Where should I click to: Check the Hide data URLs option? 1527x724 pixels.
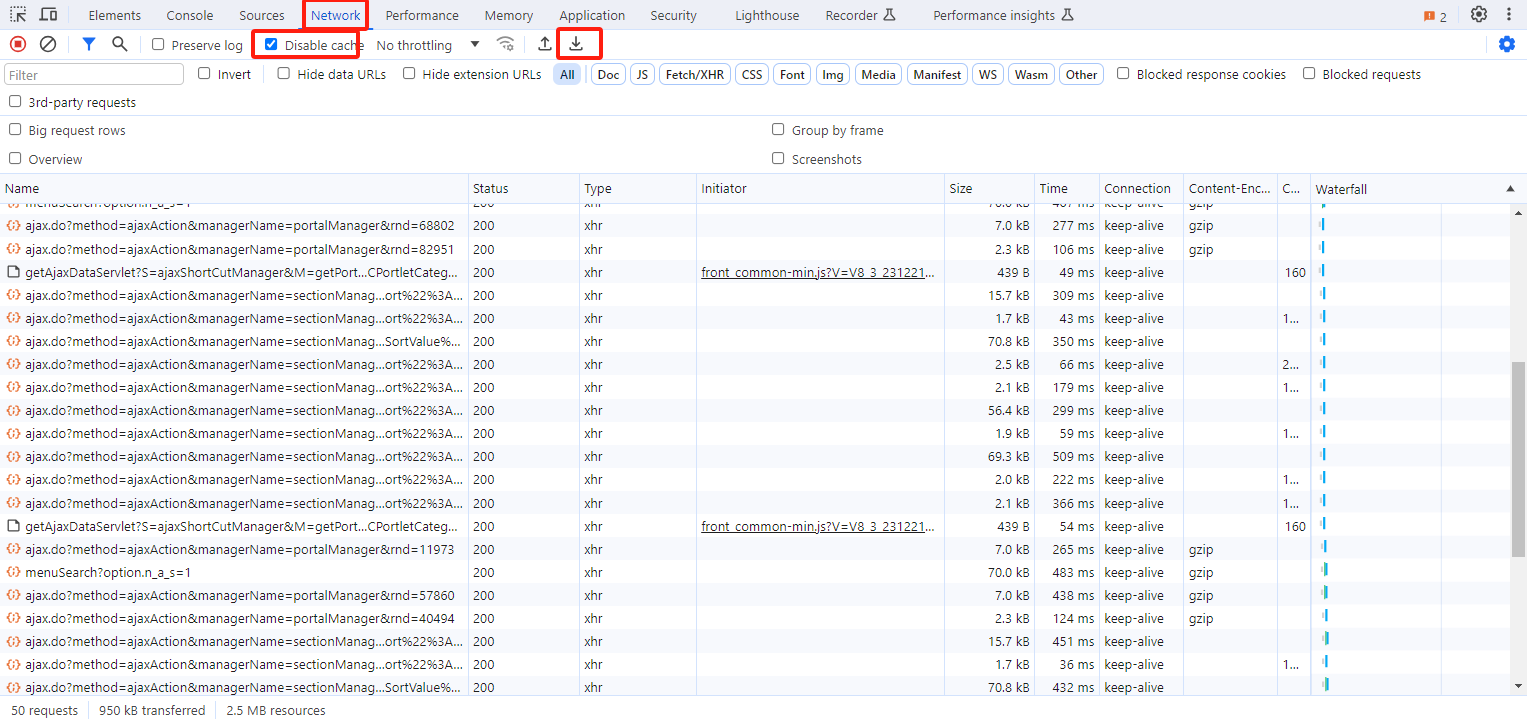(x=284, y=74)
